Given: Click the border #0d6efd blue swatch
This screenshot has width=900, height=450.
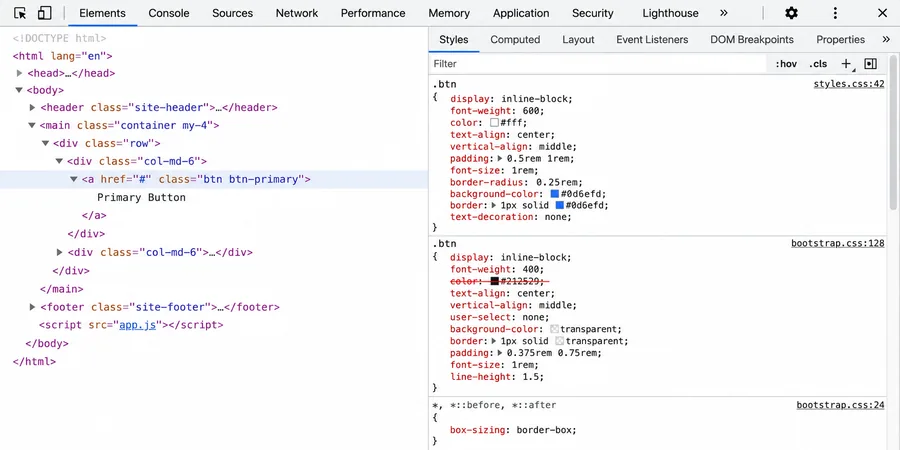Looking at the screenshot, I should [x=560, y=205].
